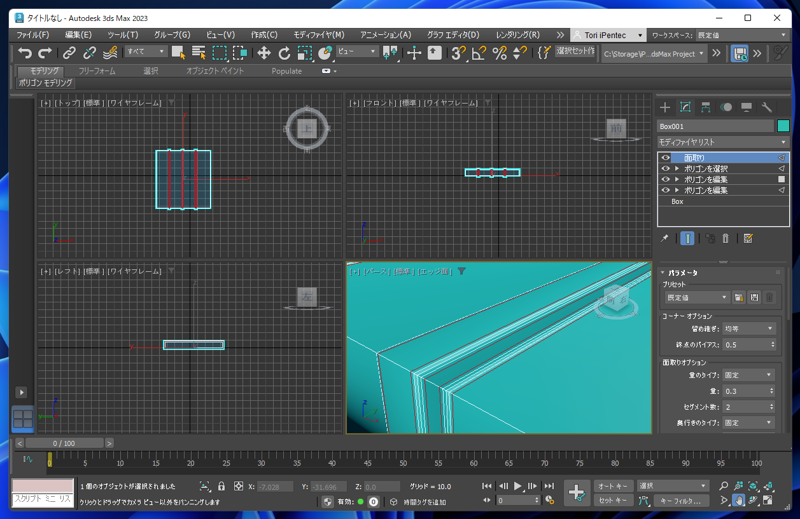Image resolution: width=800 pixels, height=519 pixels.
Task: Click Remove Modifier trash icon
Action: point(726,238)
